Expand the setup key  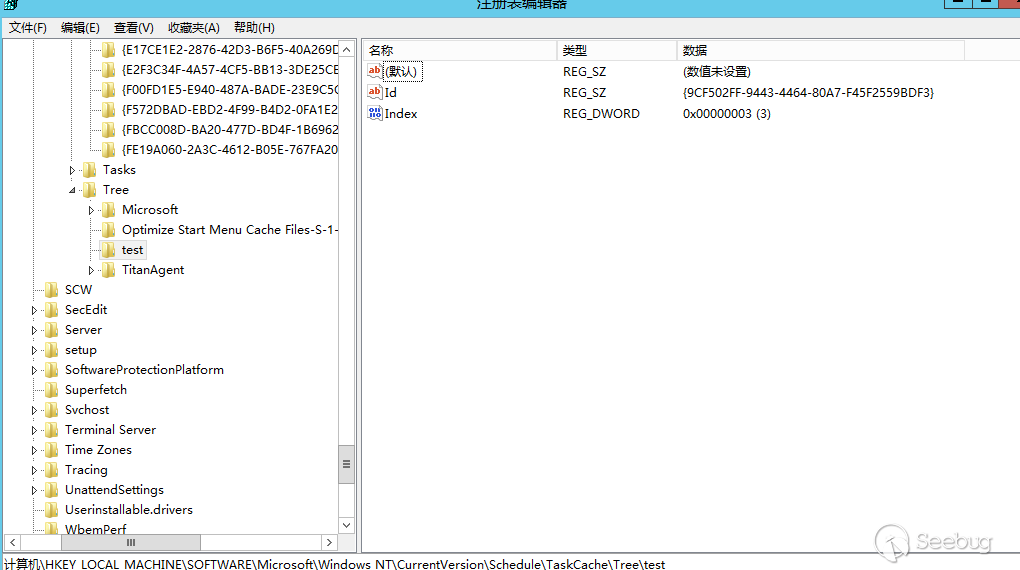[x=34, y=351]
